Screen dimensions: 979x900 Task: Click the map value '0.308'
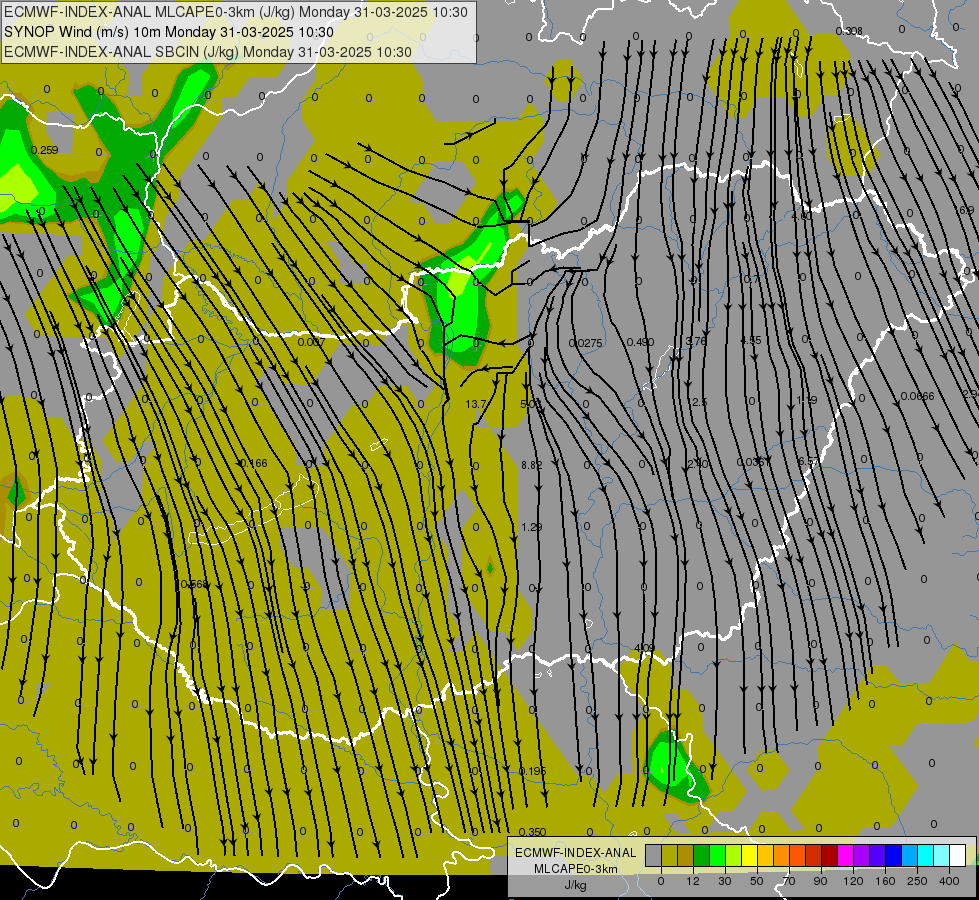(849, 31)
